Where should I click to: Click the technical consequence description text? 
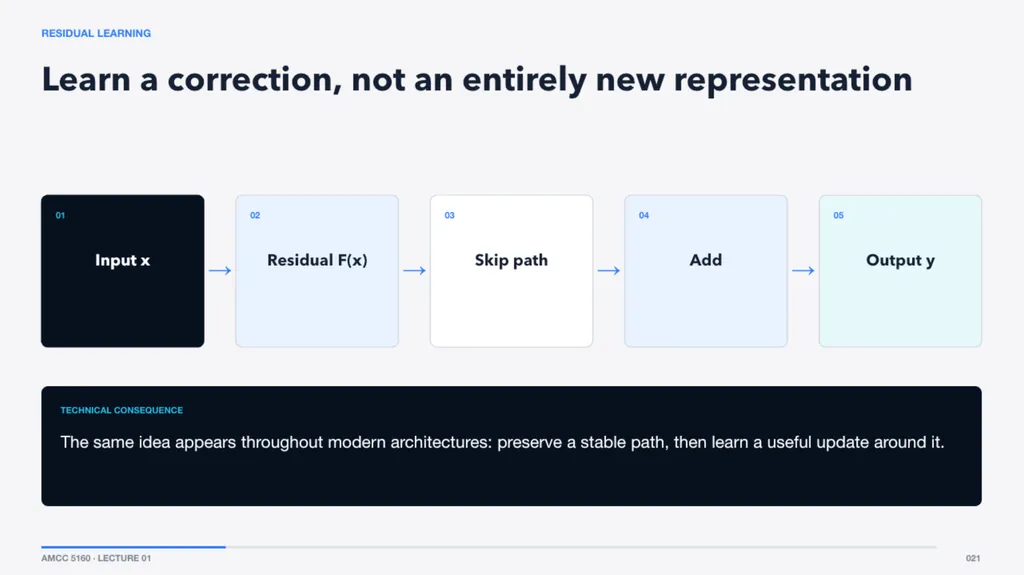502,442
